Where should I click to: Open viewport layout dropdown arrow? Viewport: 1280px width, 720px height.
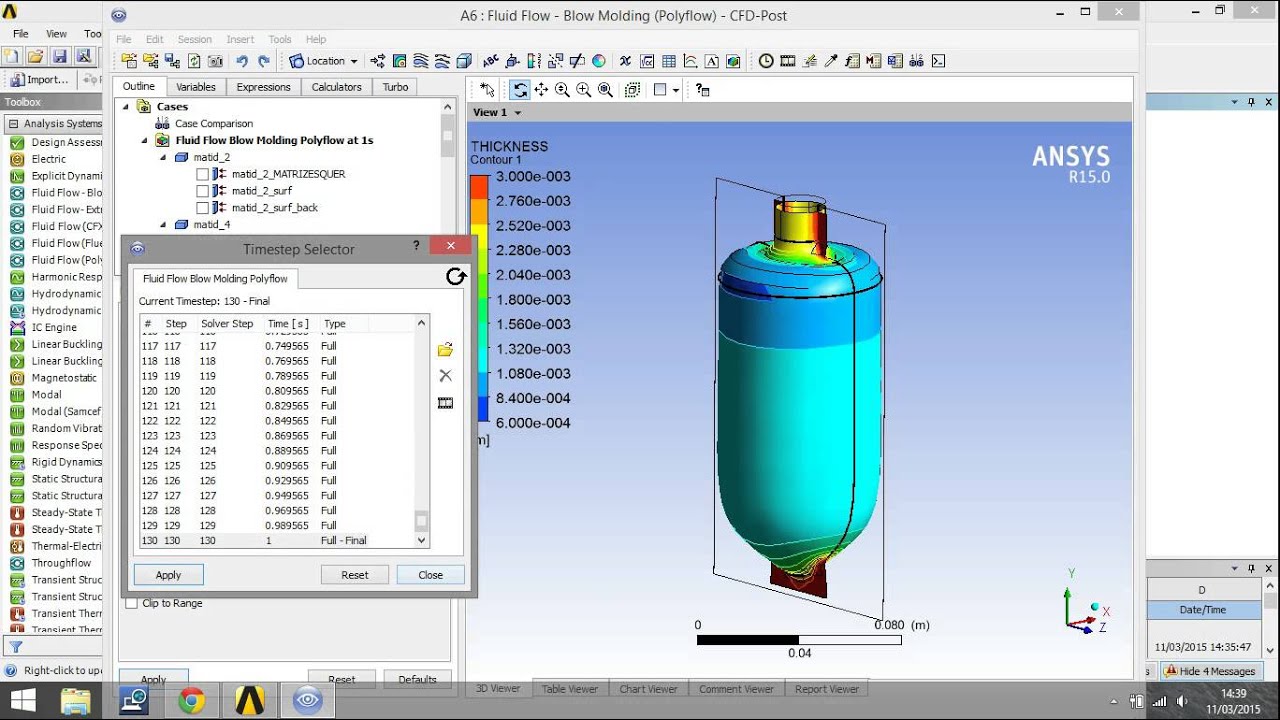click(x=676, y=90)
